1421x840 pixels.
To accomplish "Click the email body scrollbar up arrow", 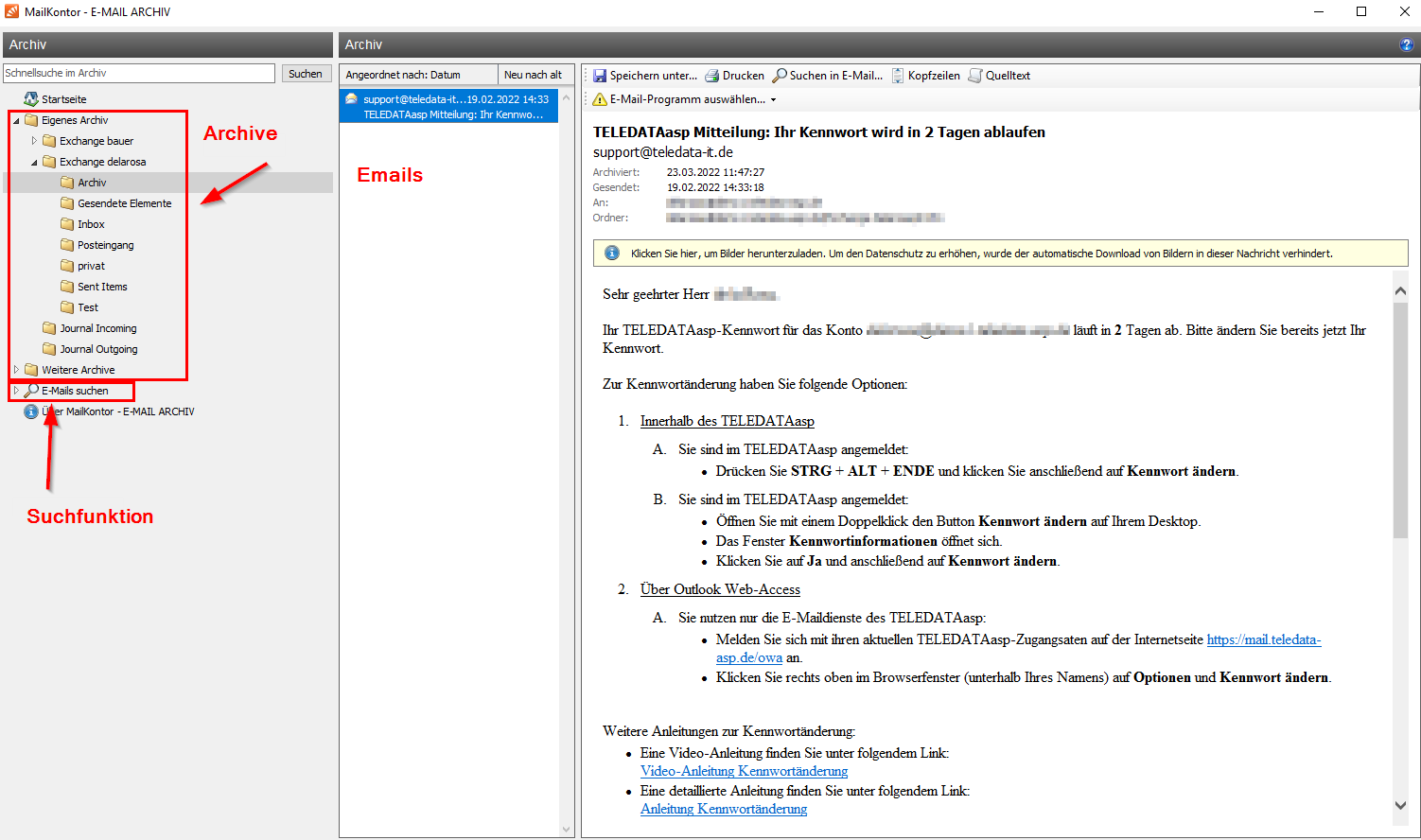I will [1400, 291].
